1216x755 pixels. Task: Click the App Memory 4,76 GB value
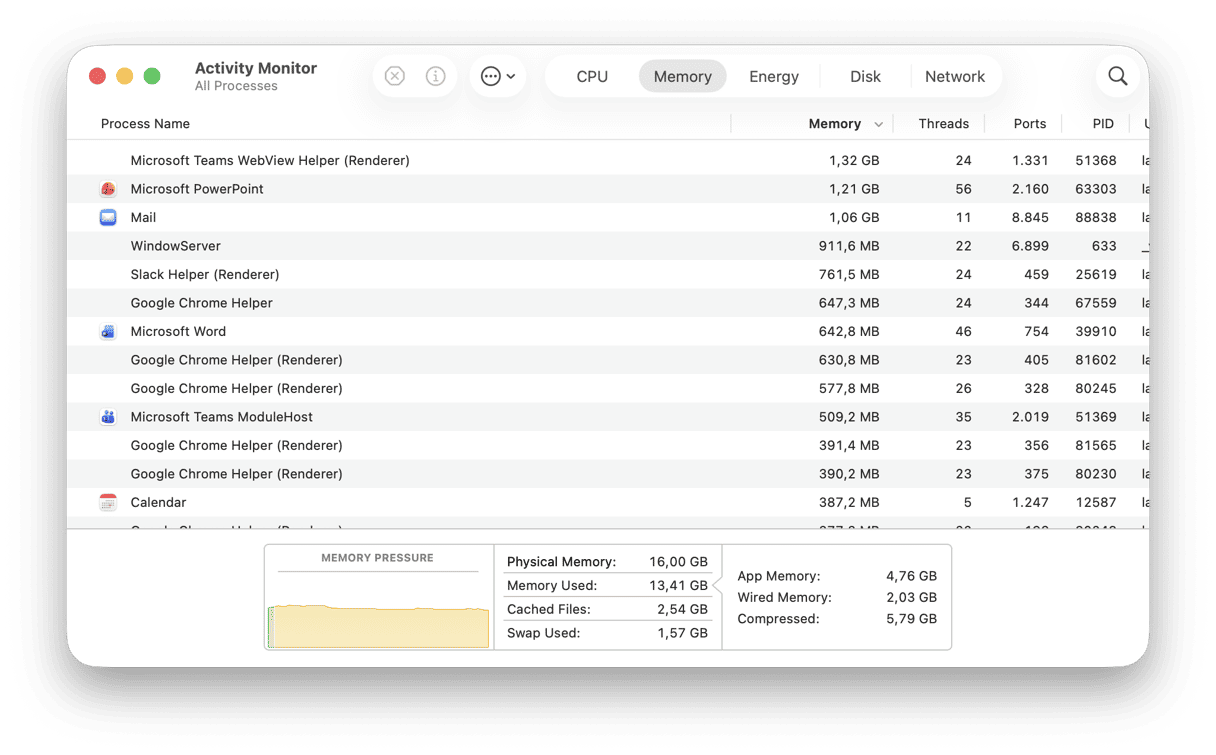click(x=912, y=576)
